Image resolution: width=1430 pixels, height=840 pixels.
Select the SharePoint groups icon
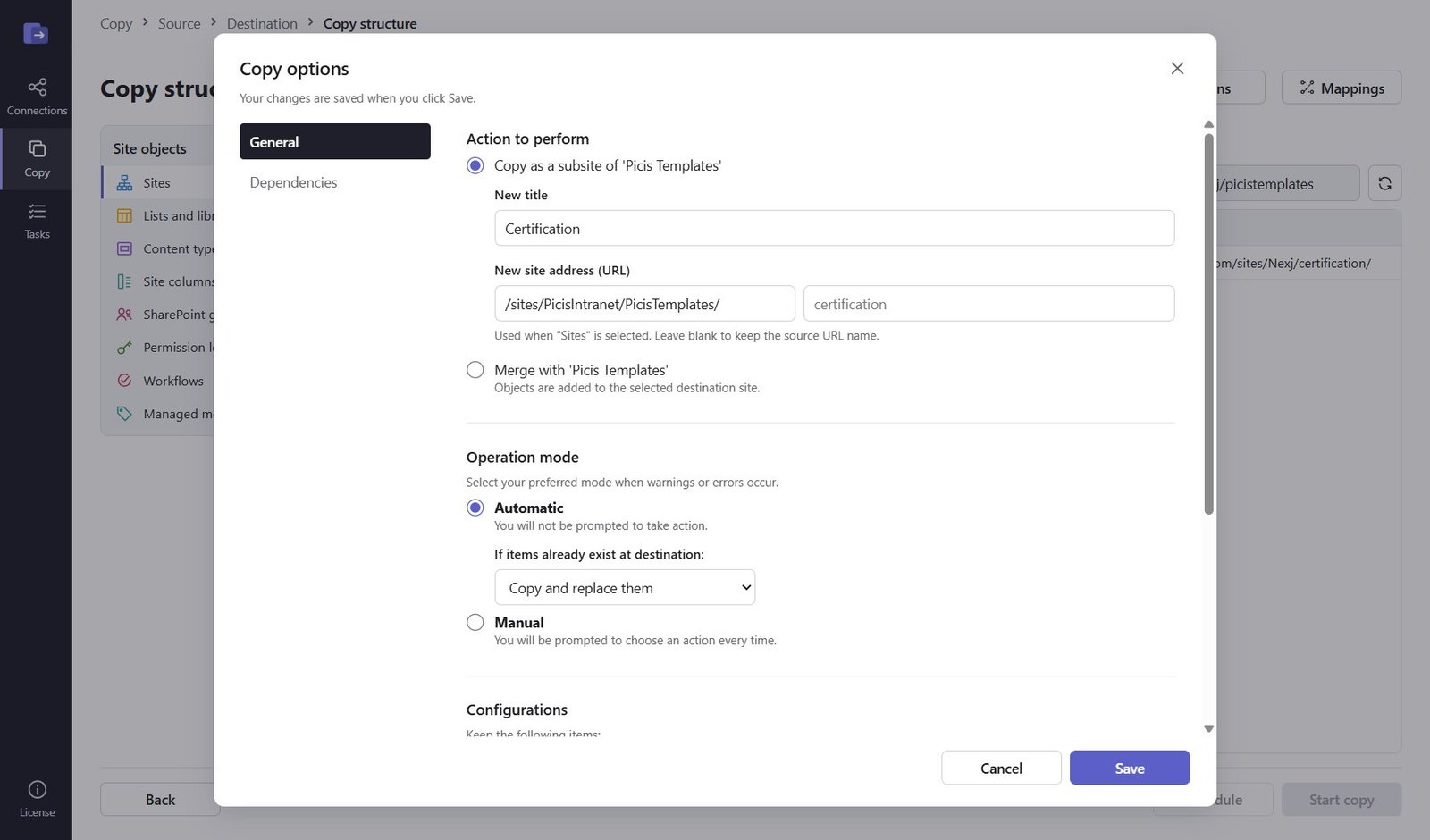coord(124,315)
